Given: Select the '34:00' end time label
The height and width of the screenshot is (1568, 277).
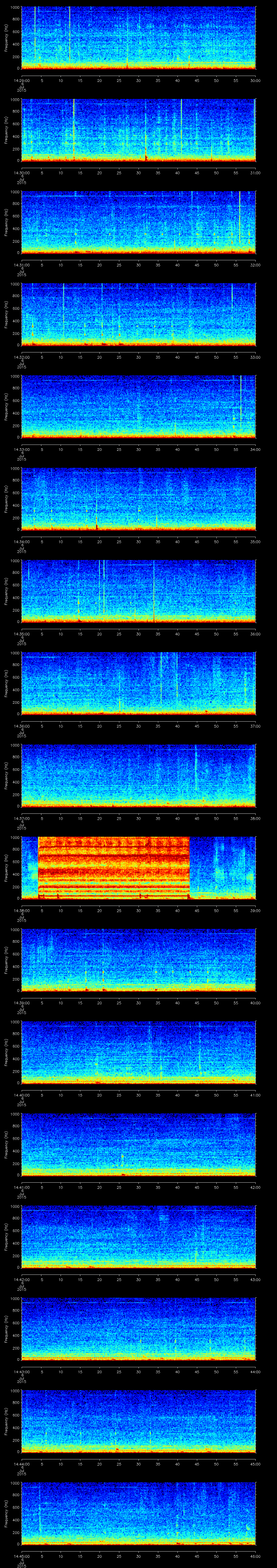Looking at the screenshot, I should (255, 449).
